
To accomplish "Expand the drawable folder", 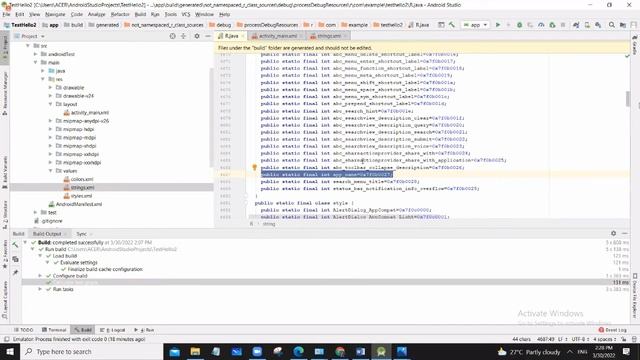I will (51, 87).
